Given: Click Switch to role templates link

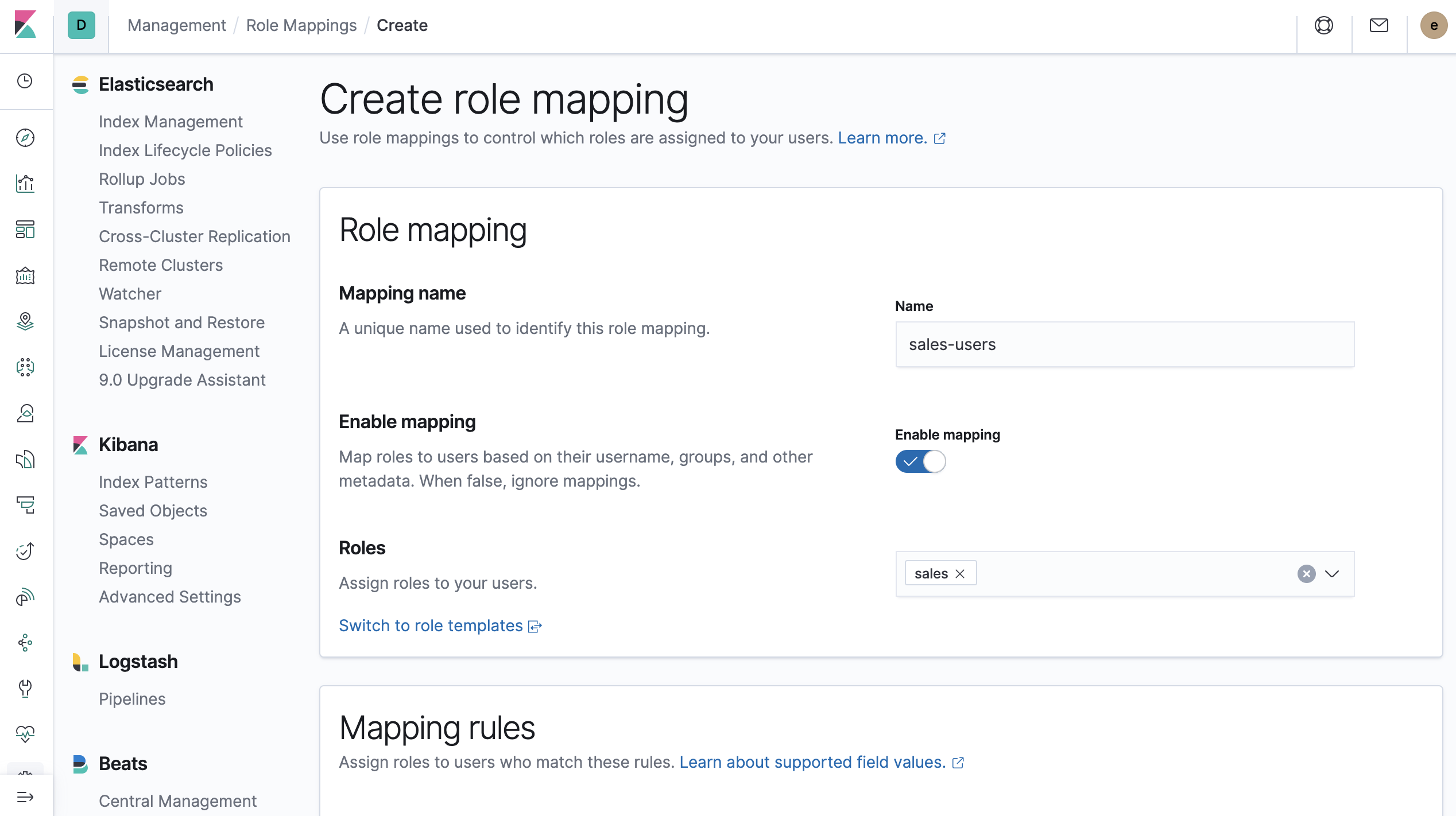Looking at the screenshot, I should 429,625.
